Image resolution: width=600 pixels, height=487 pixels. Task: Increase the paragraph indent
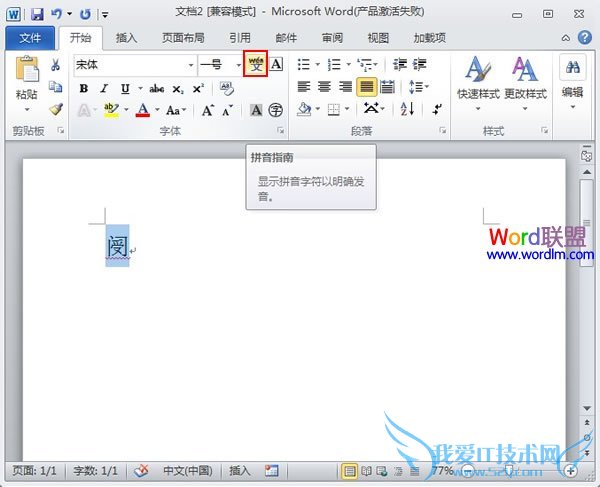[419, 65]
